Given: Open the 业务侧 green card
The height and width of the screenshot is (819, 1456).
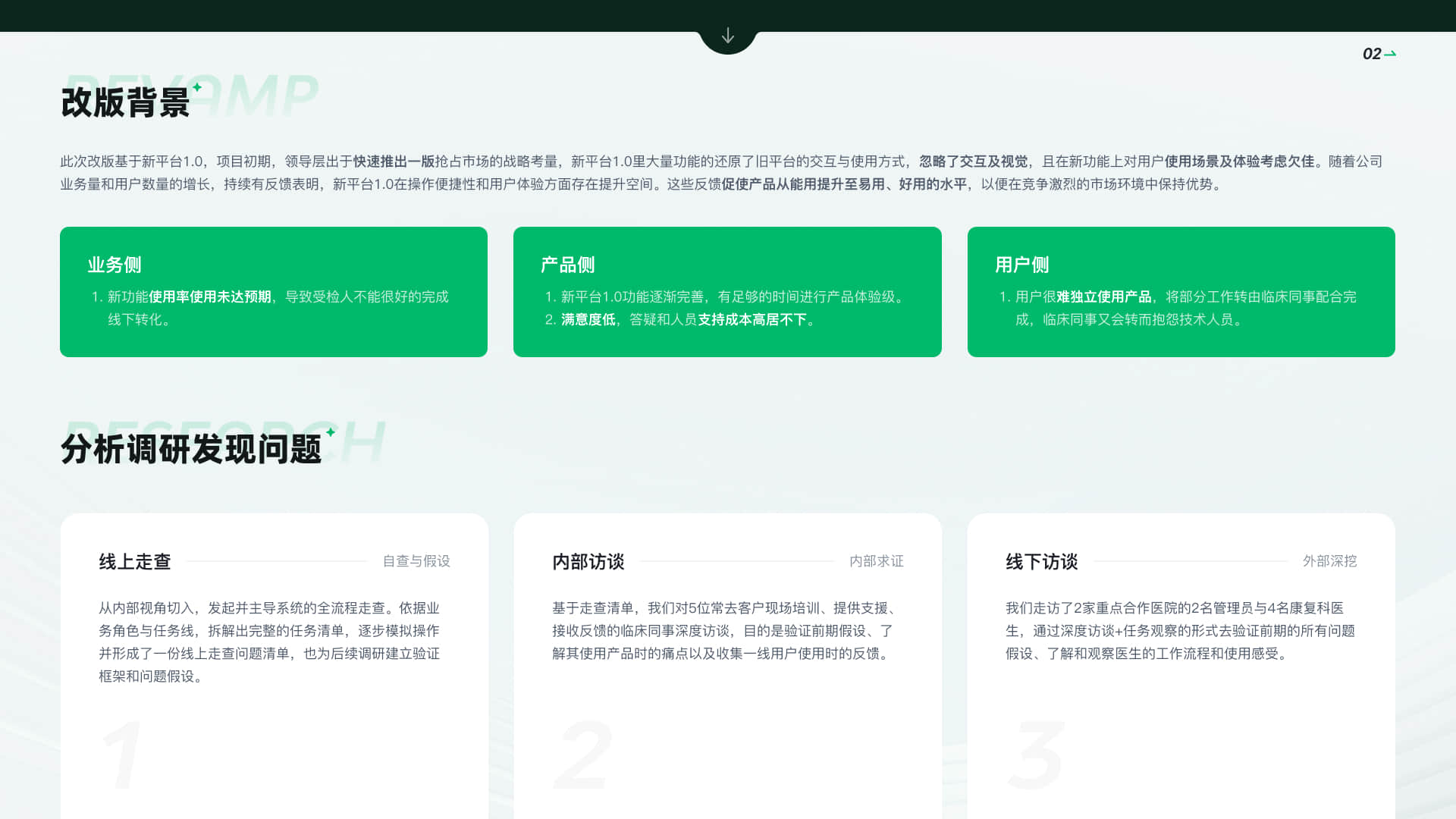Looking at the screenshot, I should [x=274, y=292].
